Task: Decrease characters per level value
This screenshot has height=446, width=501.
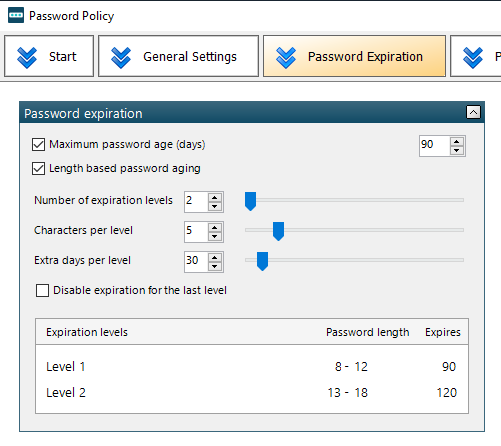Action: tap(214, 236)
